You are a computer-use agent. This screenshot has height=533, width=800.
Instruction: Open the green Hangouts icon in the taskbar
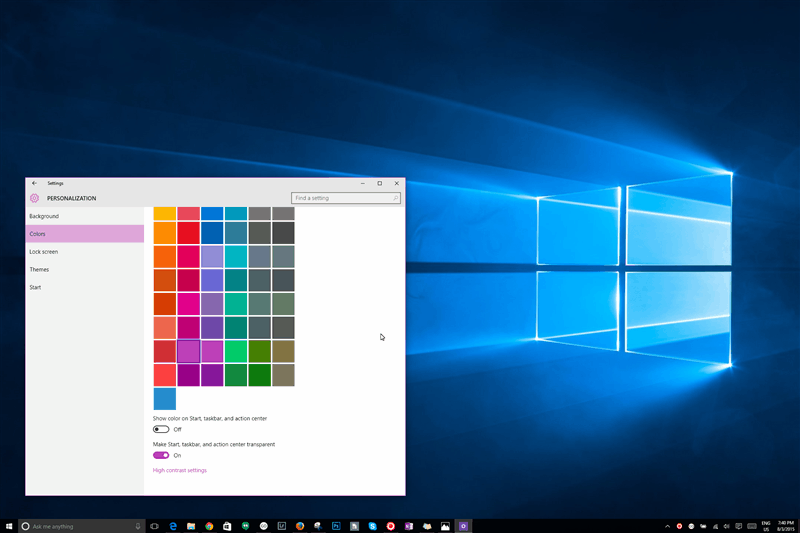(x=245, y=526)
